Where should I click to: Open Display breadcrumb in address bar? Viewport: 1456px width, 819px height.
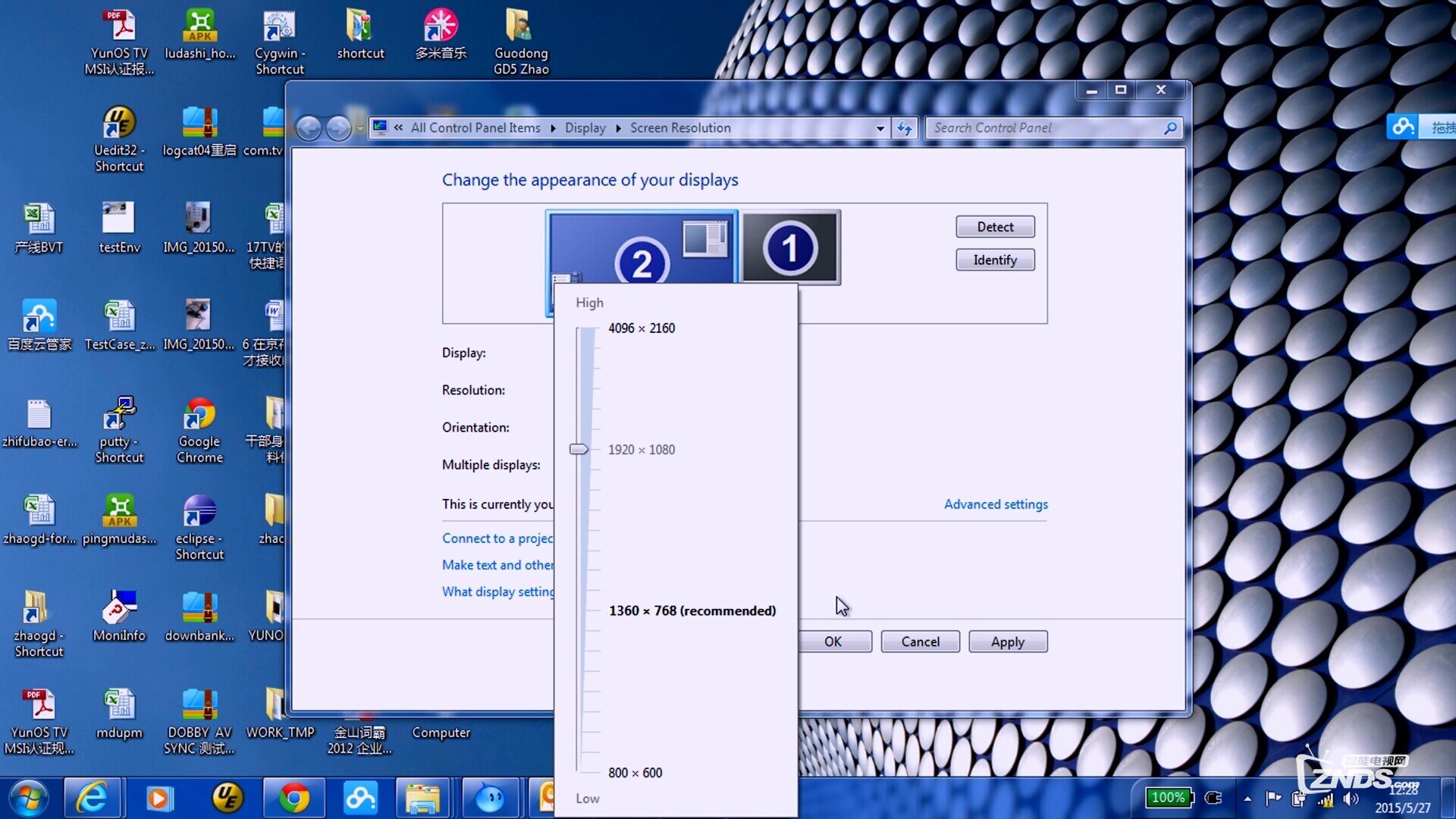click(585, 128)
